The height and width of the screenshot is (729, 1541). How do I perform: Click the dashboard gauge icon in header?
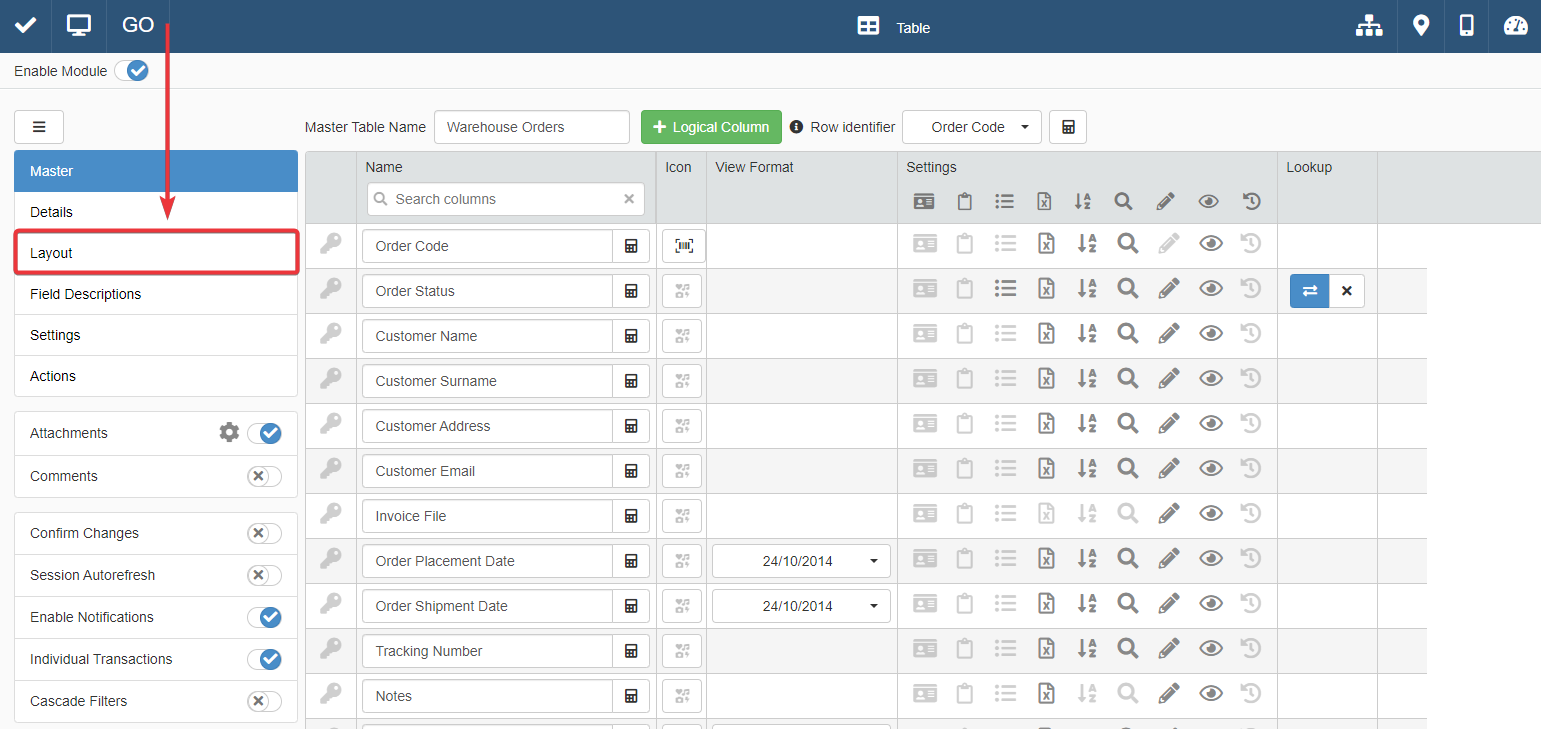click(1515, 26)
